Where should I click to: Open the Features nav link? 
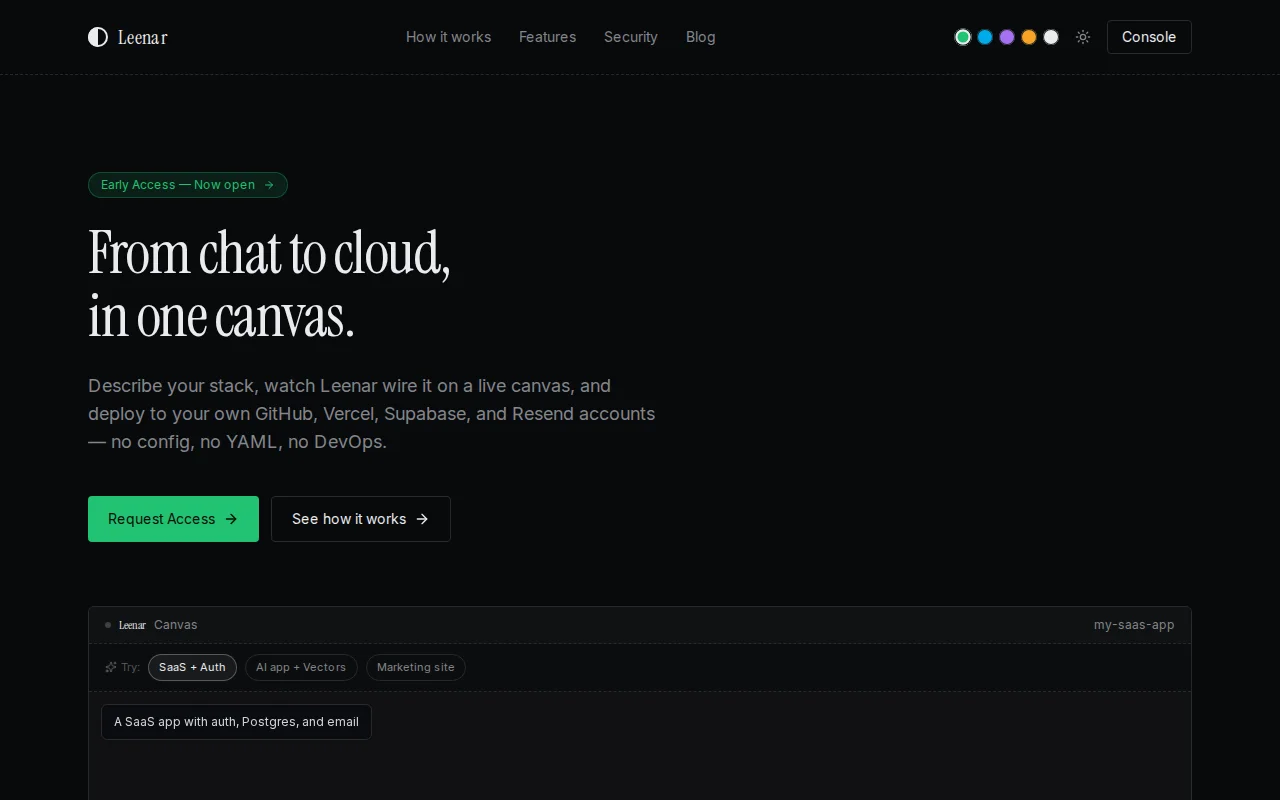coord(547,37)
